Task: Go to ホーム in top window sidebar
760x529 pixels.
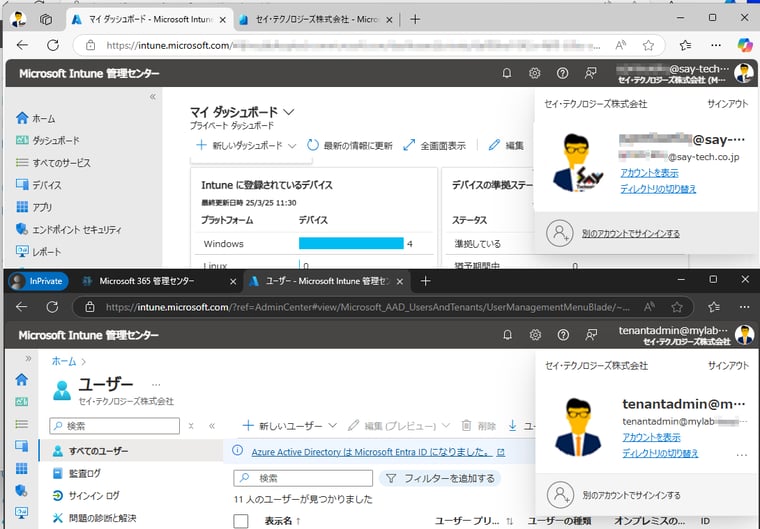Action: [36, 118]
